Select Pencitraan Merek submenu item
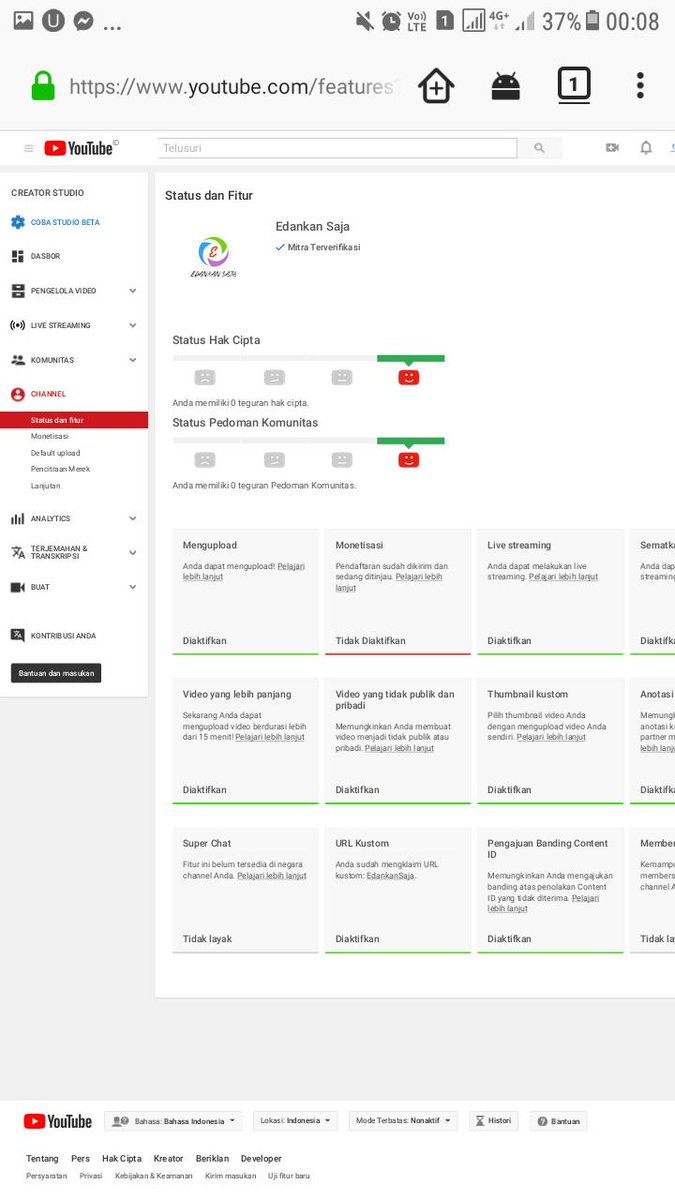 point(60,469)
